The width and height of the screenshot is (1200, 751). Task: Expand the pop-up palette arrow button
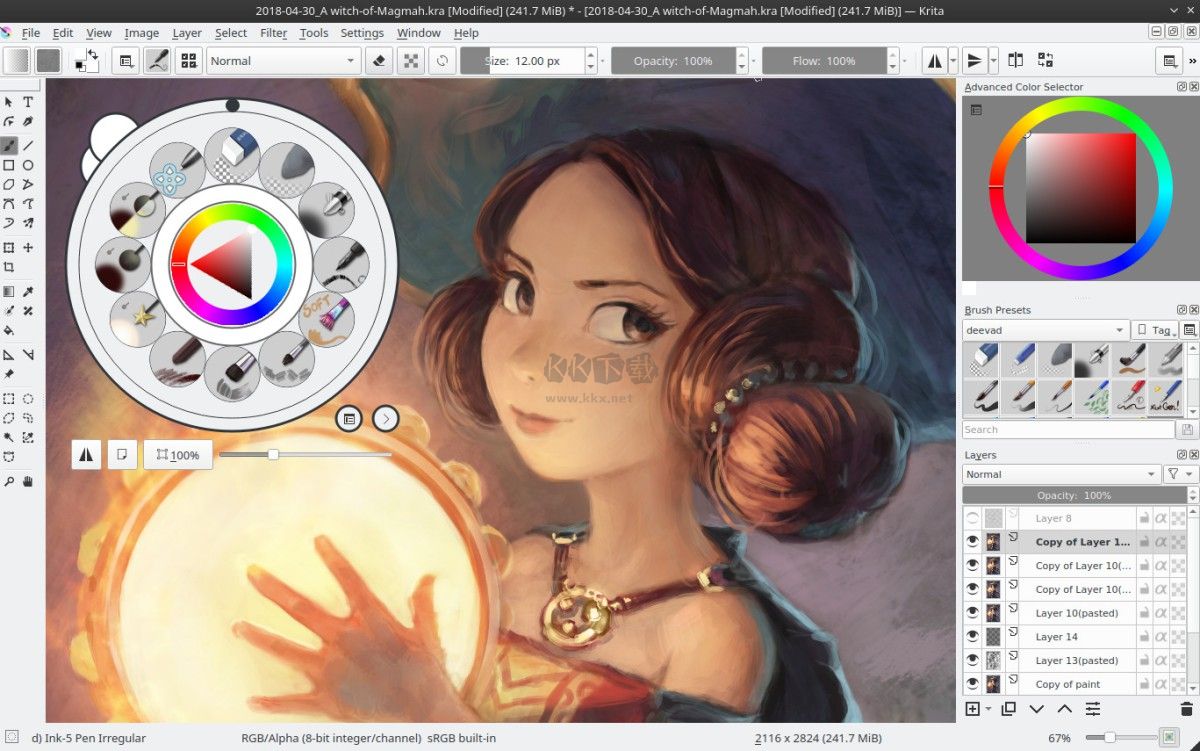[x=385, y=419]
